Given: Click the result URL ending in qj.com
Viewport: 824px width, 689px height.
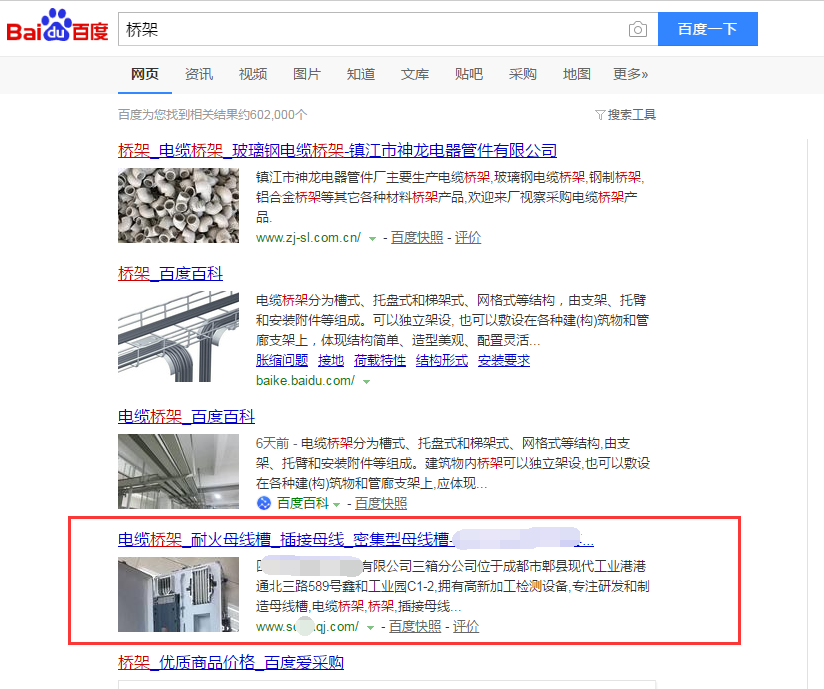Looking at the screenshot, I should 307,626.
